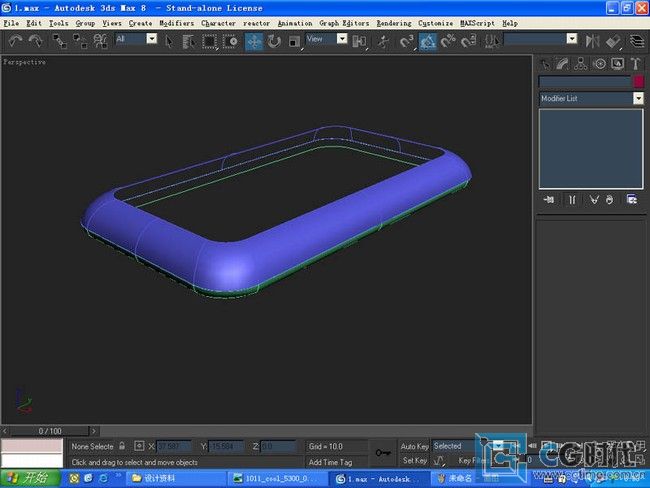Click the object color swatch

[x=639, y=81]
